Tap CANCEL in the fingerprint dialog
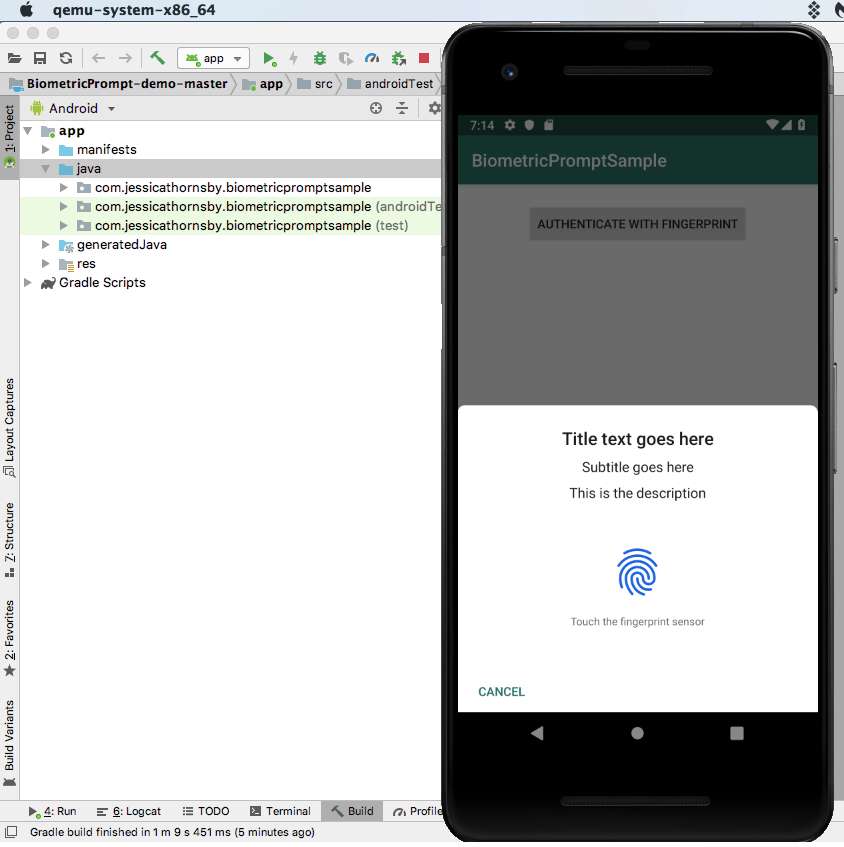 501,692
